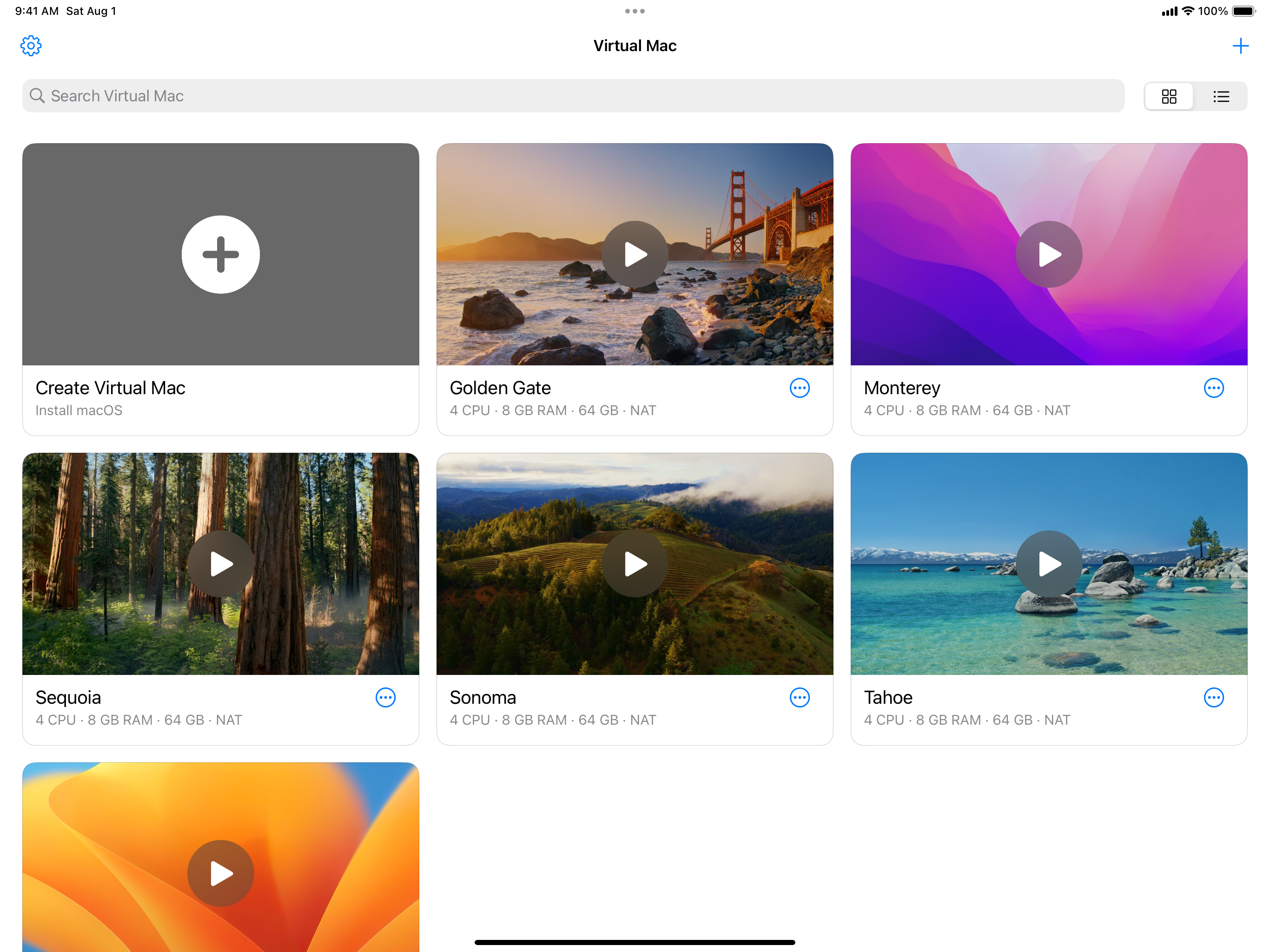Open the settings gear
Screen dimensions: 1270x952
click(31, 46)
